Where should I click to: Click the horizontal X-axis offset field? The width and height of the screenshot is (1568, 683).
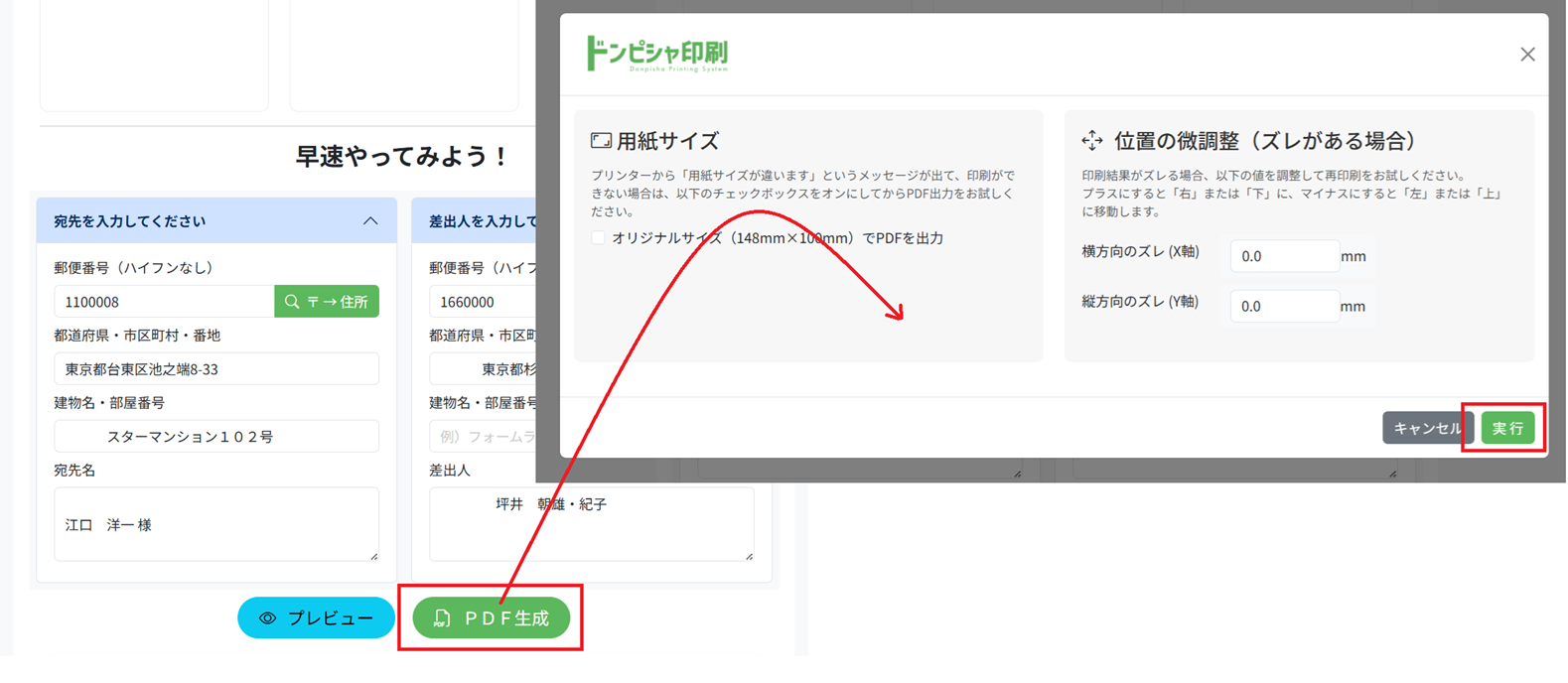pos(1283,256)
